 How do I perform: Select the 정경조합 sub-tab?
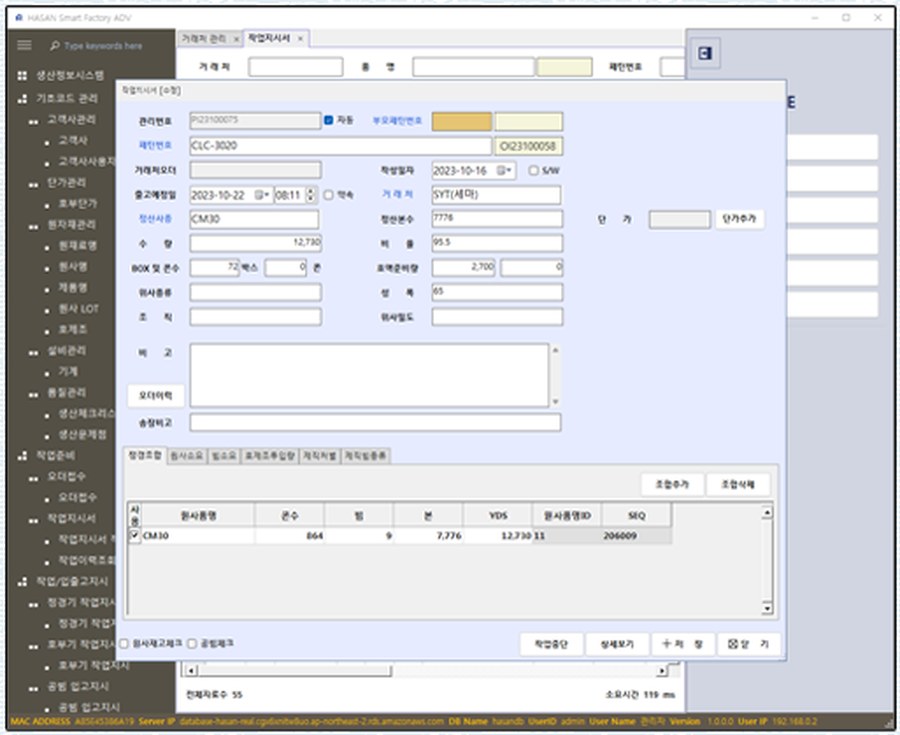pos(145,455)
